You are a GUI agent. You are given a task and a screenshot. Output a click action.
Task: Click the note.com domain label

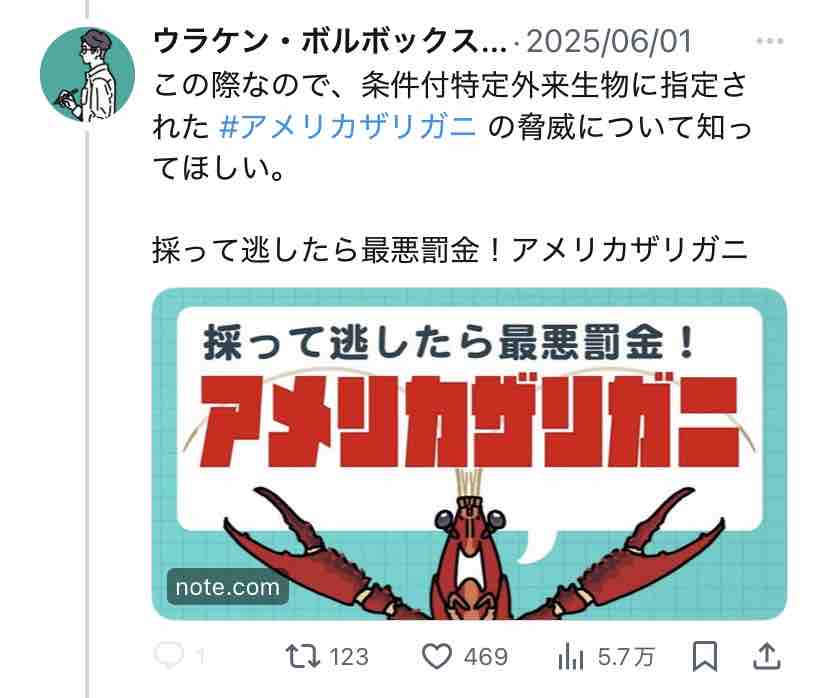[228, 587]
